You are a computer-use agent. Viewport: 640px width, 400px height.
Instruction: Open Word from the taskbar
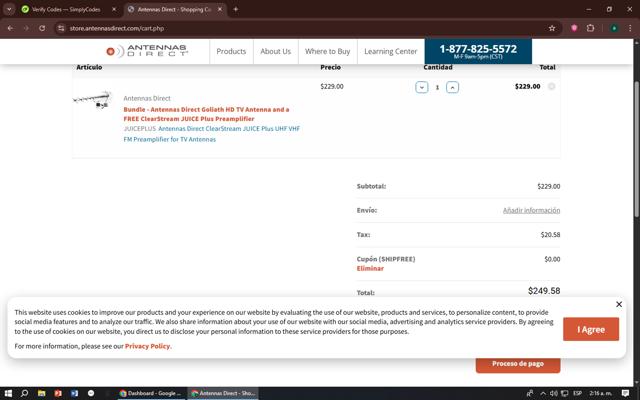click(74, 393)
